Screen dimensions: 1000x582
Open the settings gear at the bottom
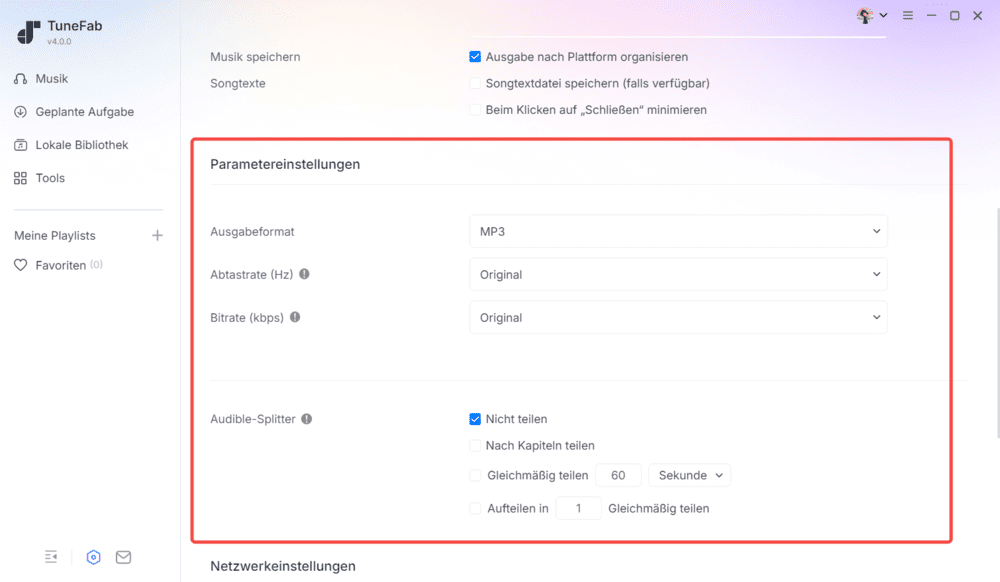pos(93,557)
